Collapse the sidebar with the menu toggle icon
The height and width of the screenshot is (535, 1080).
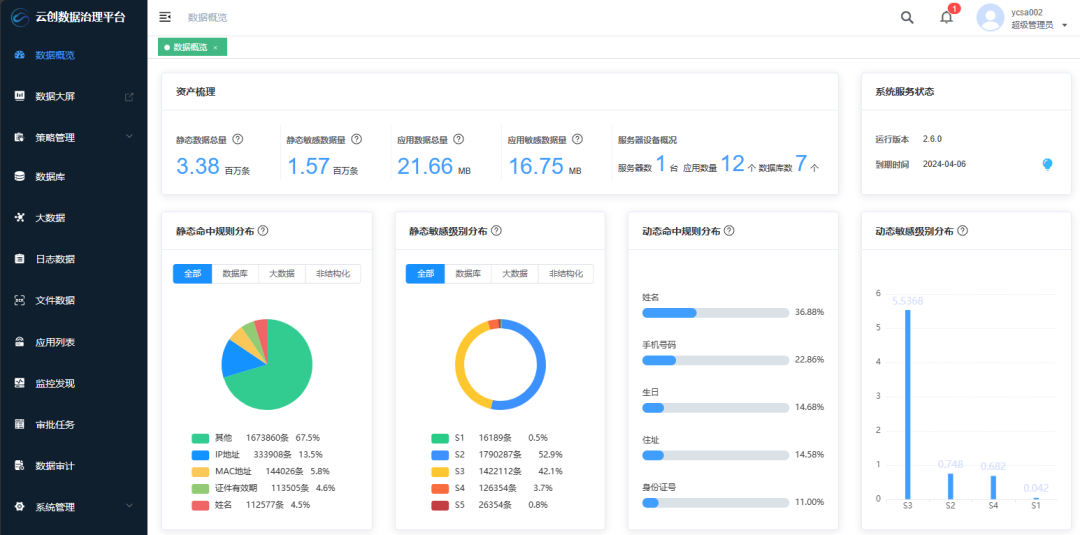coord(165,17)
